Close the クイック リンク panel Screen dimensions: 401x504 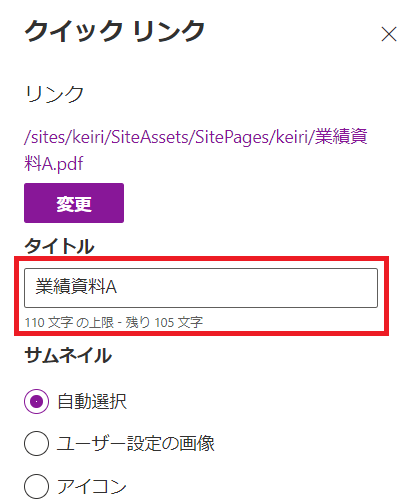(x=389, y=34)
